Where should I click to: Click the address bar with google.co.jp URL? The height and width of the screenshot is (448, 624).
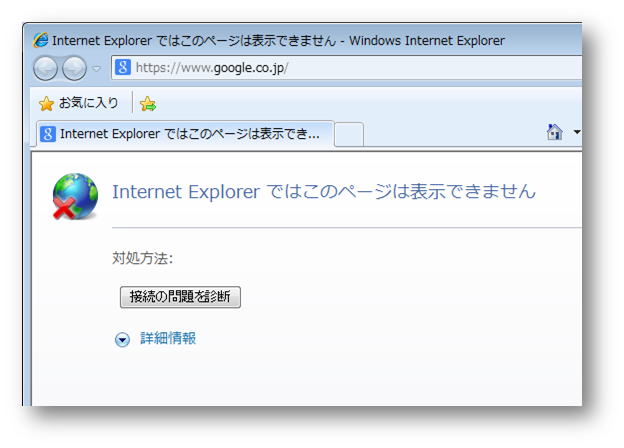346,68
